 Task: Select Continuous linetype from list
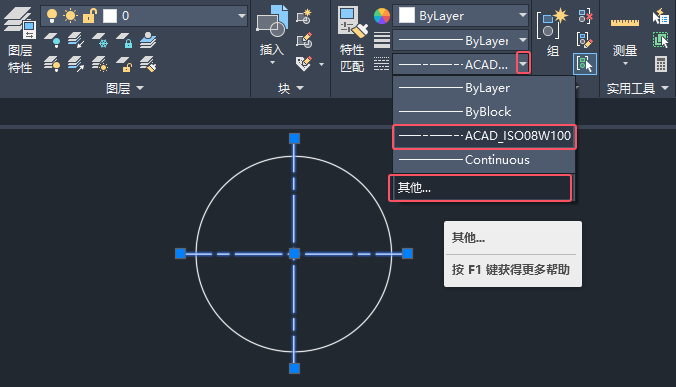pos(484,160)
